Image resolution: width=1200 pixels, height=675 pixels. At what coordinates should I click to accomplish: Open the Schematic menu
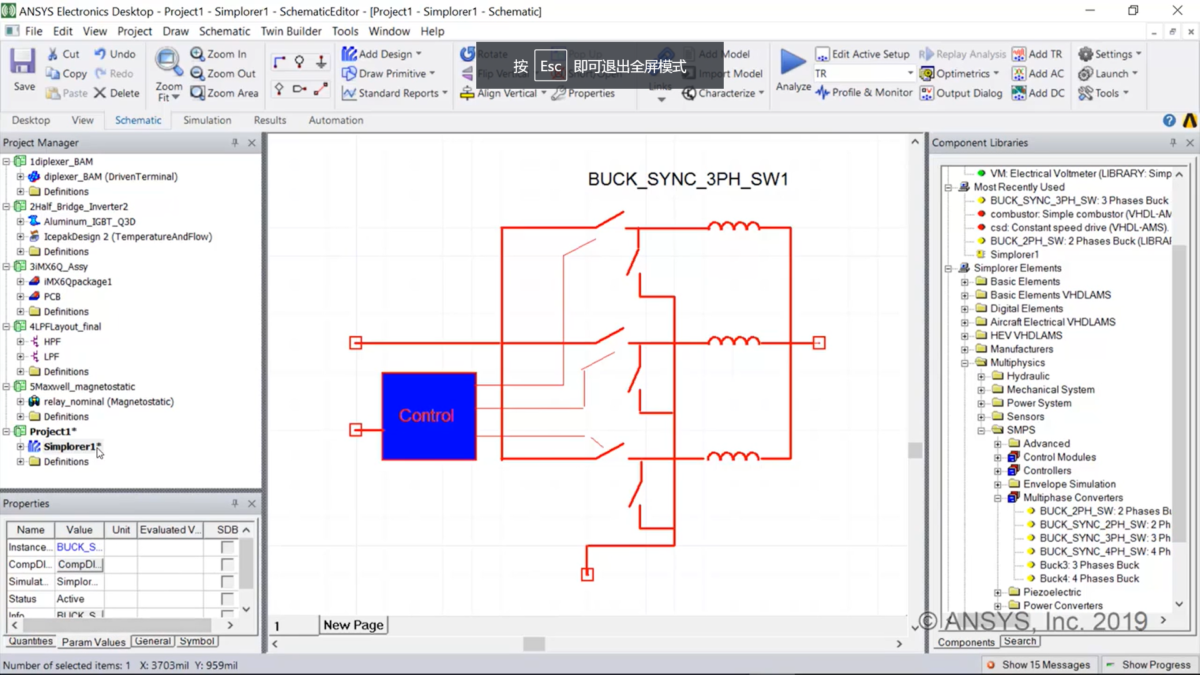[224, 31]
